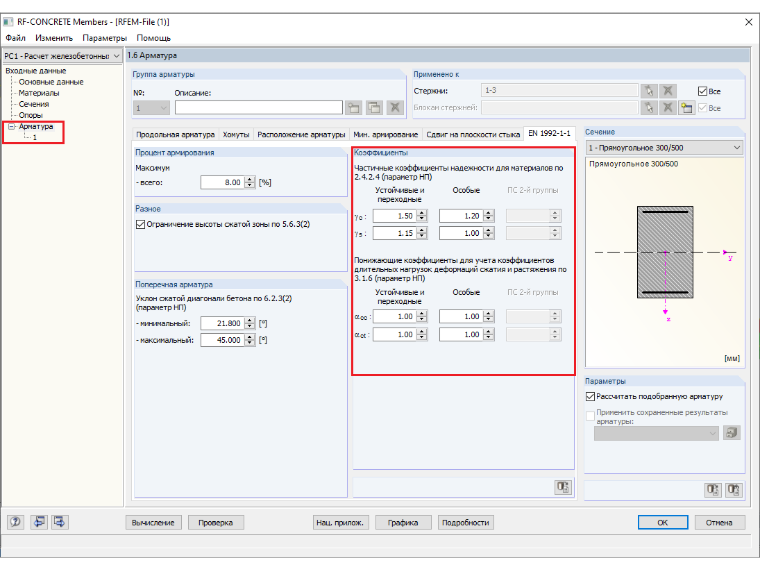
Task: Set default coefficients icon below coefficients panel
Action: 563,487
